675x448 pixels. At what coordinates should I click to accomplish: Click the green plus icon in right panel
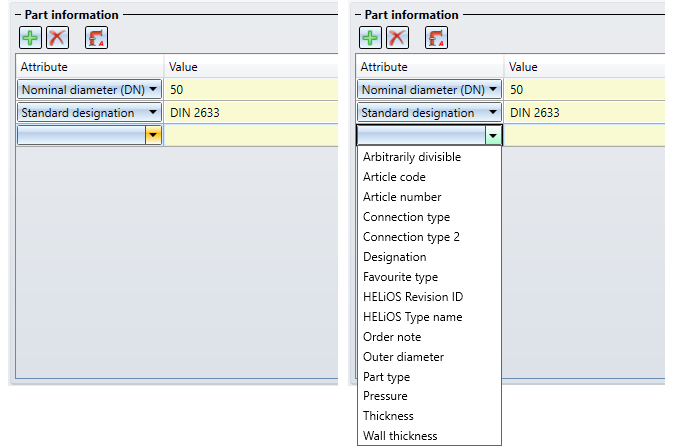(x=370, y=38)
